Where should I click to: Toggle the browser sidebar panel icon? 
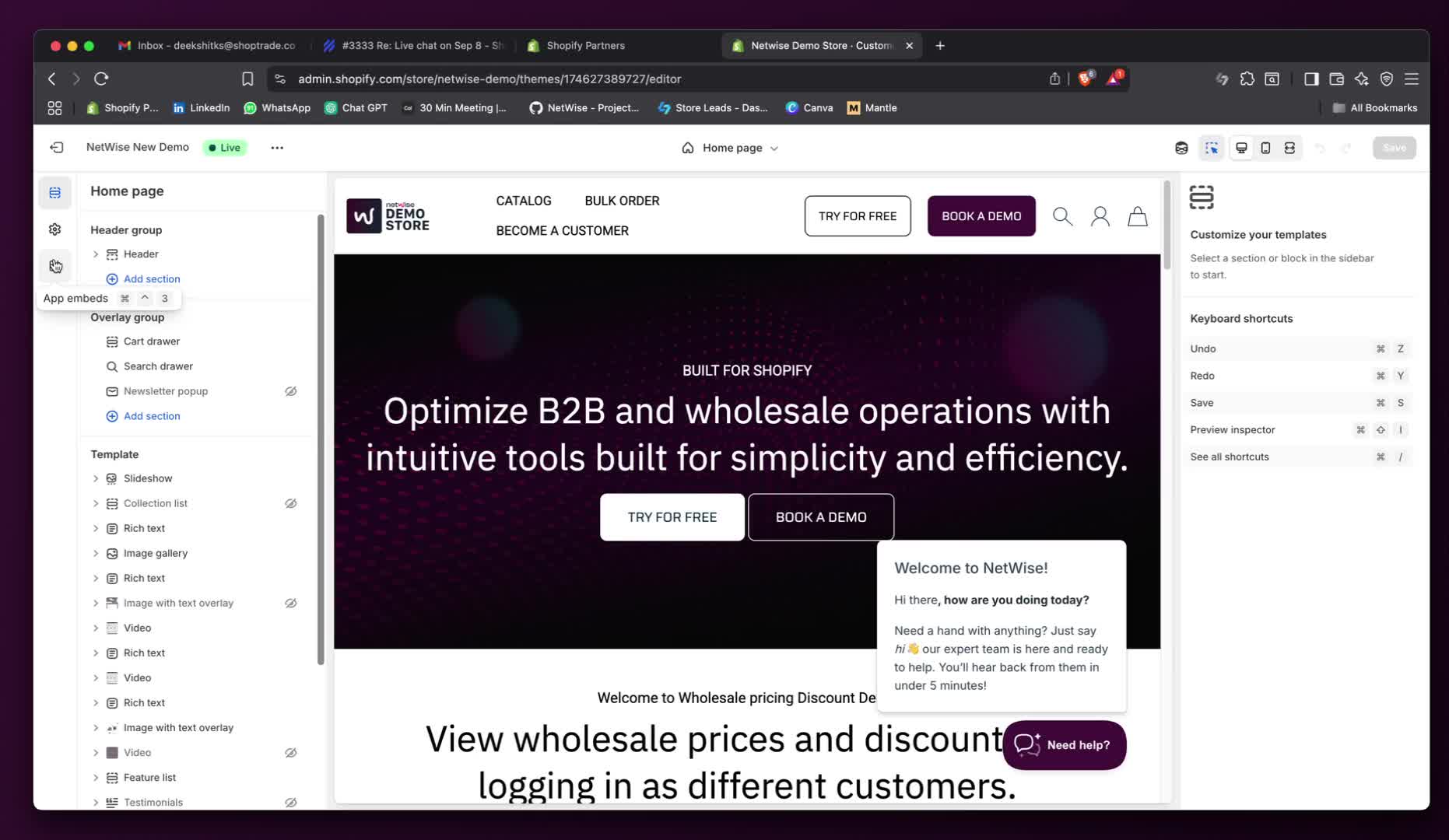(x=1311, y=79)
